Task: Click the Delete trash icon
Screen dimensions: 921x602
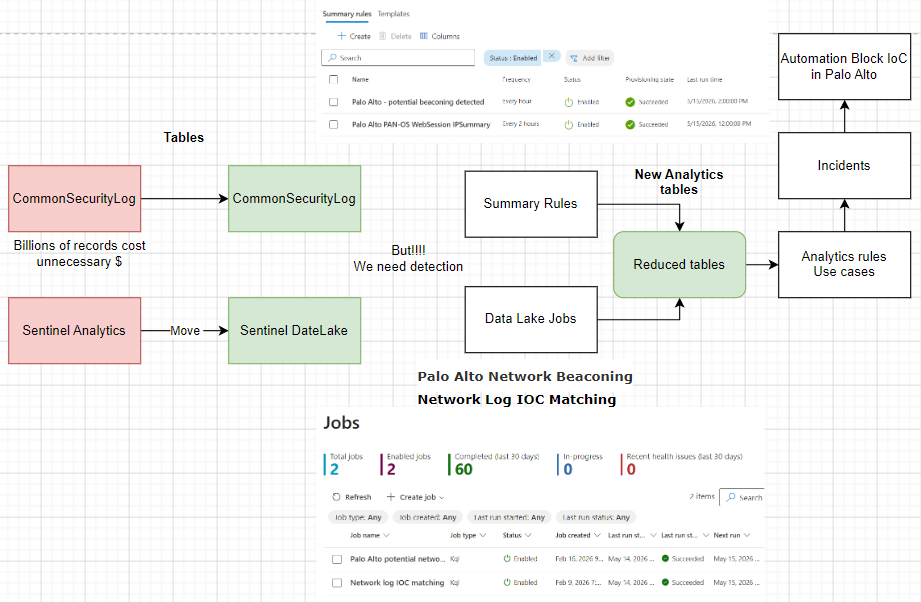Action: 382,36
